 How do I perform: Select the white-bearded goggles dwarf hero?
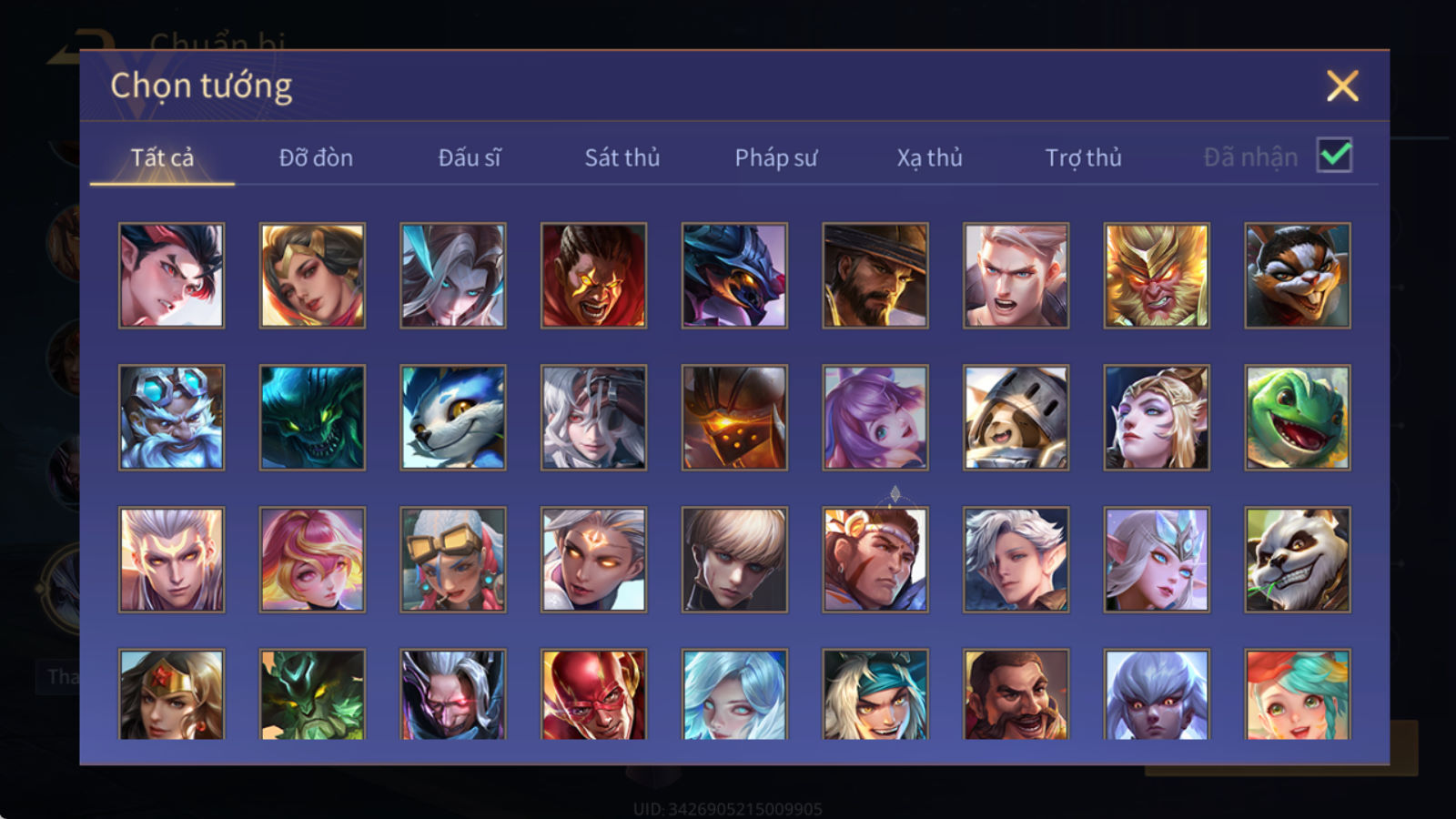[x=171, y=418]
